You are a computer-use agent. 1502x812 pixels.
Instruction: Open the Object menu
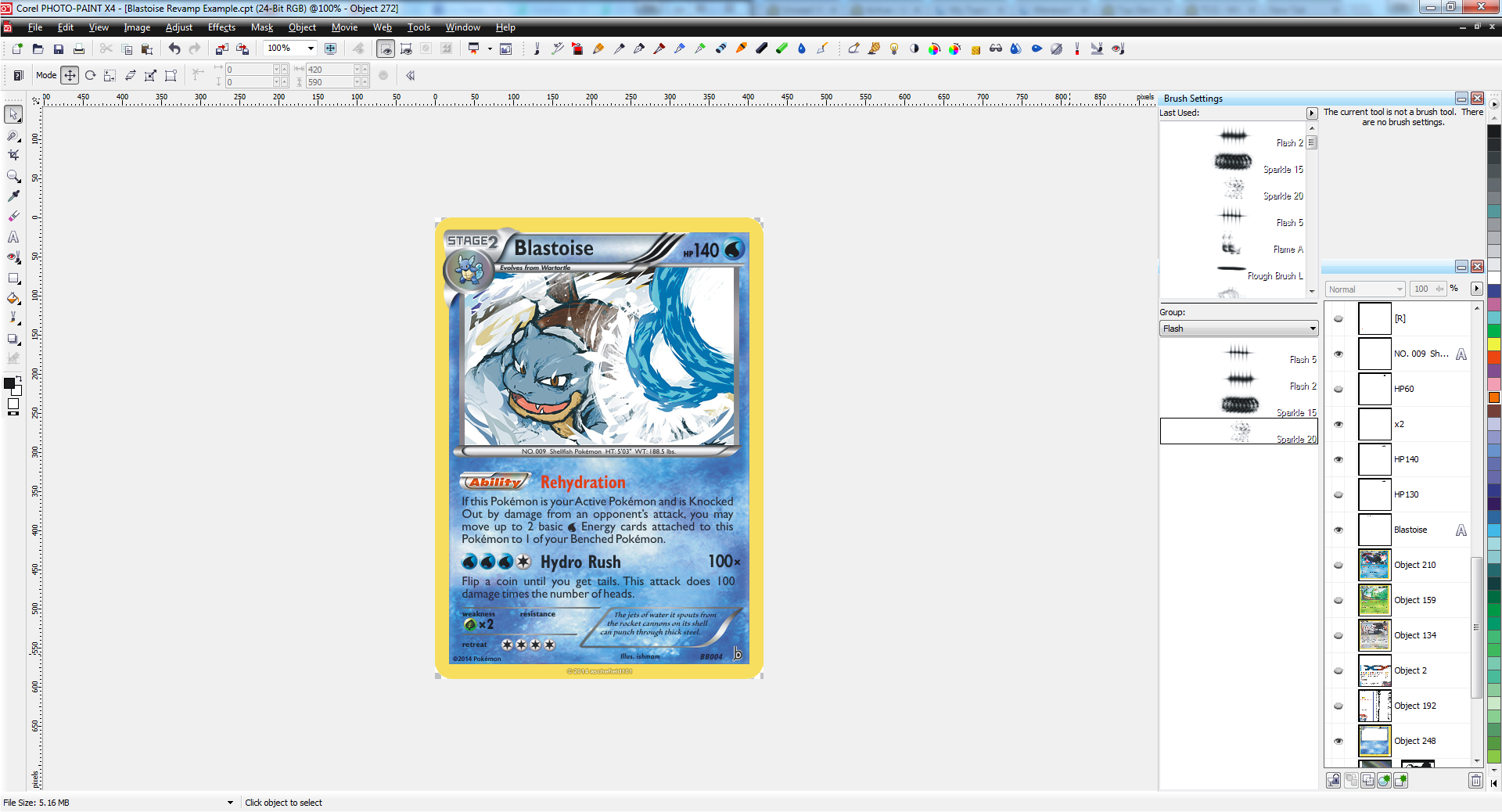tap(302, 27)
